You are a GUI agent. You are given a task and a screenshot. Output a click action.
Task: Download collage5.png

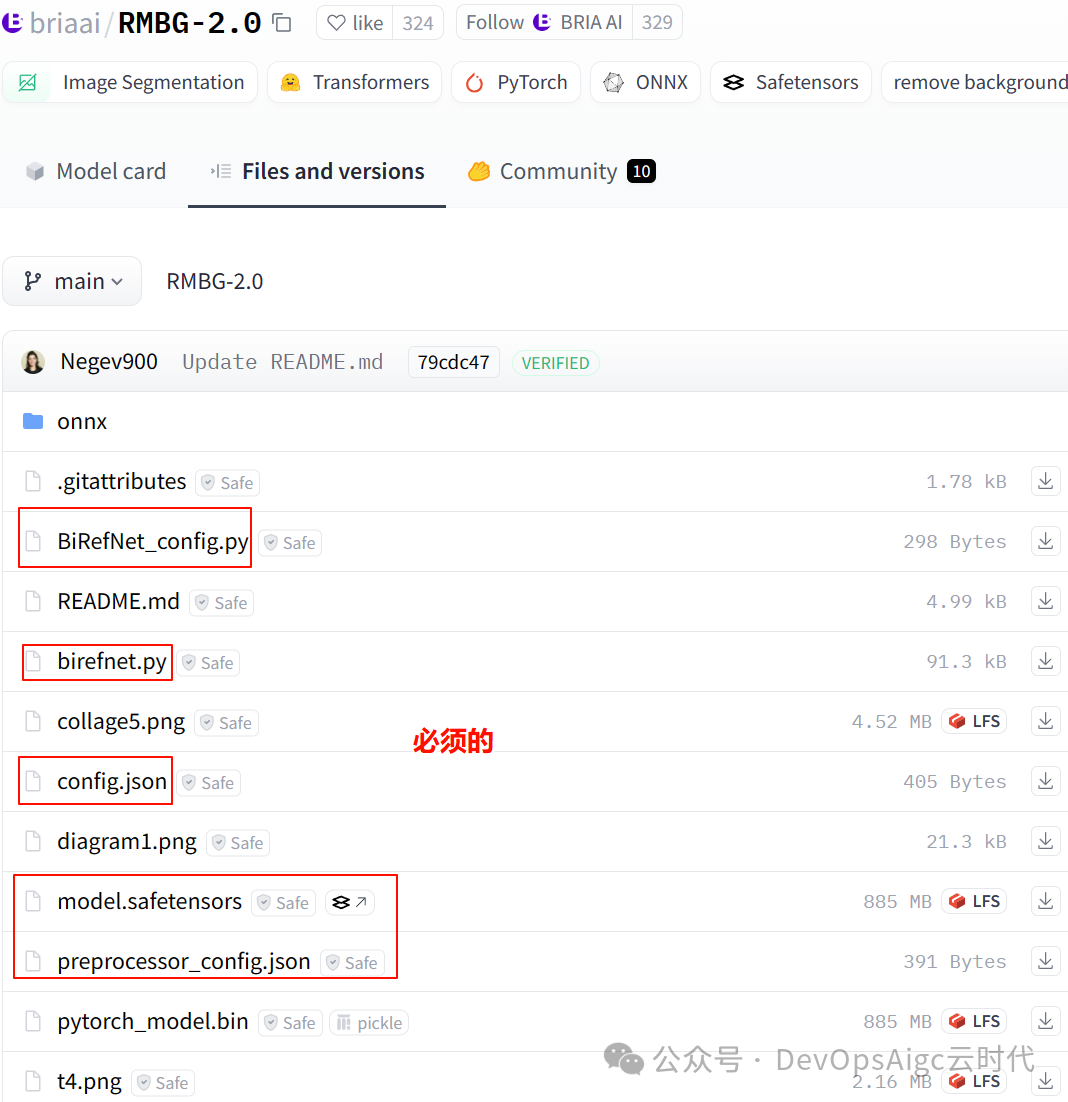pos(1046,721)
